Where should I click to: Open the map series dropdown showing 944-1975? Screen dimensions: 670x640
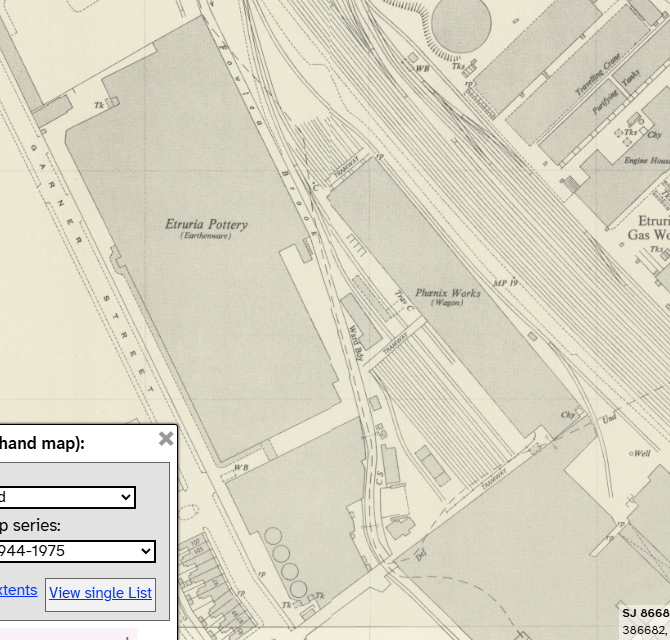coord(77,551)
